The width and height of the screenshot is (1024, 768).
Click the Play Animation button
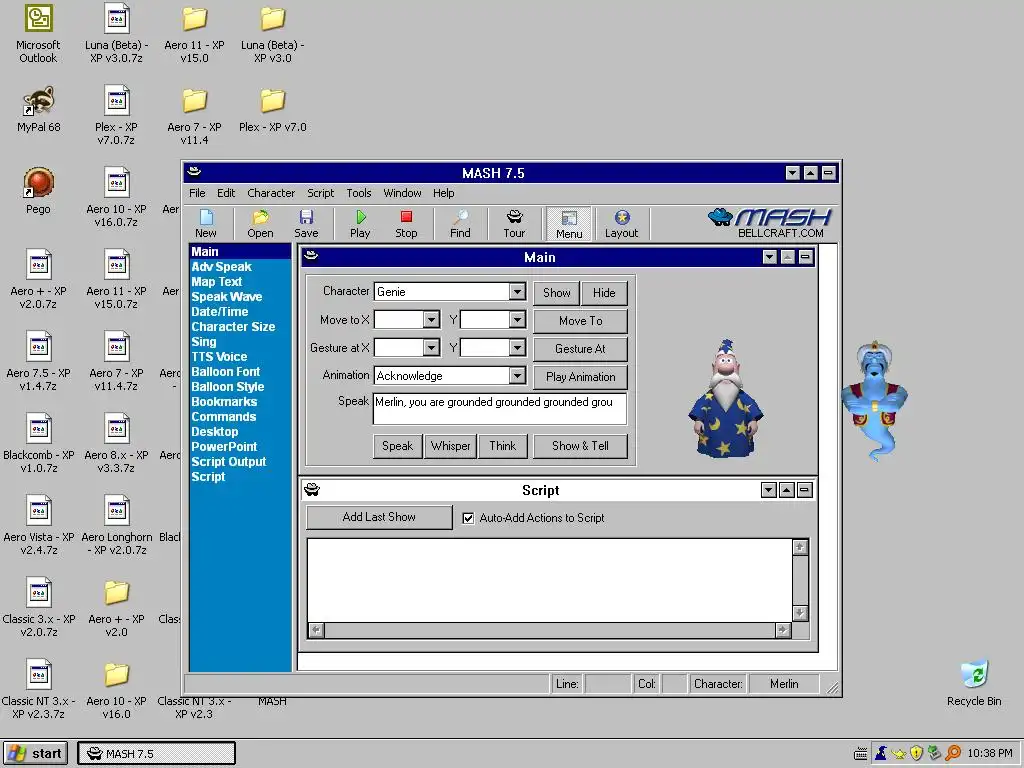point(581,377)
